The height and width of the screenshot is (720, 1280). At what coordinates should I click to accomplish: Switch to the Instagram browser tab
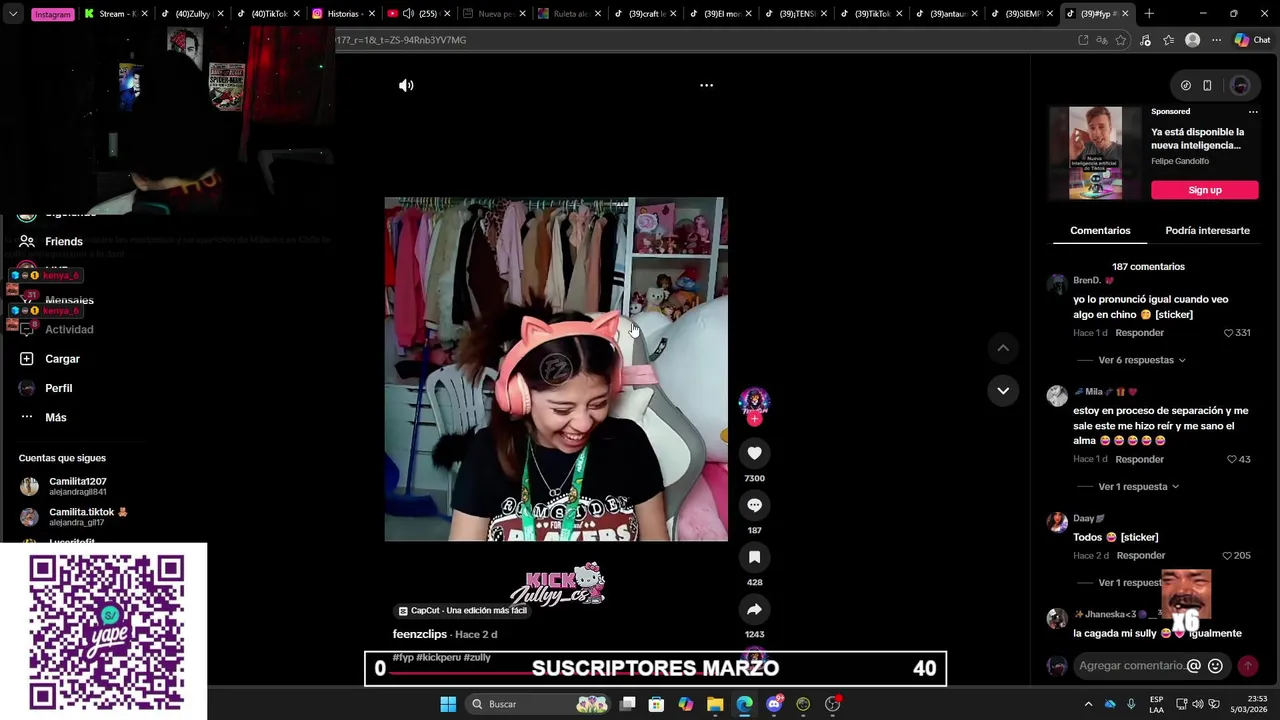tap(52, 14)
